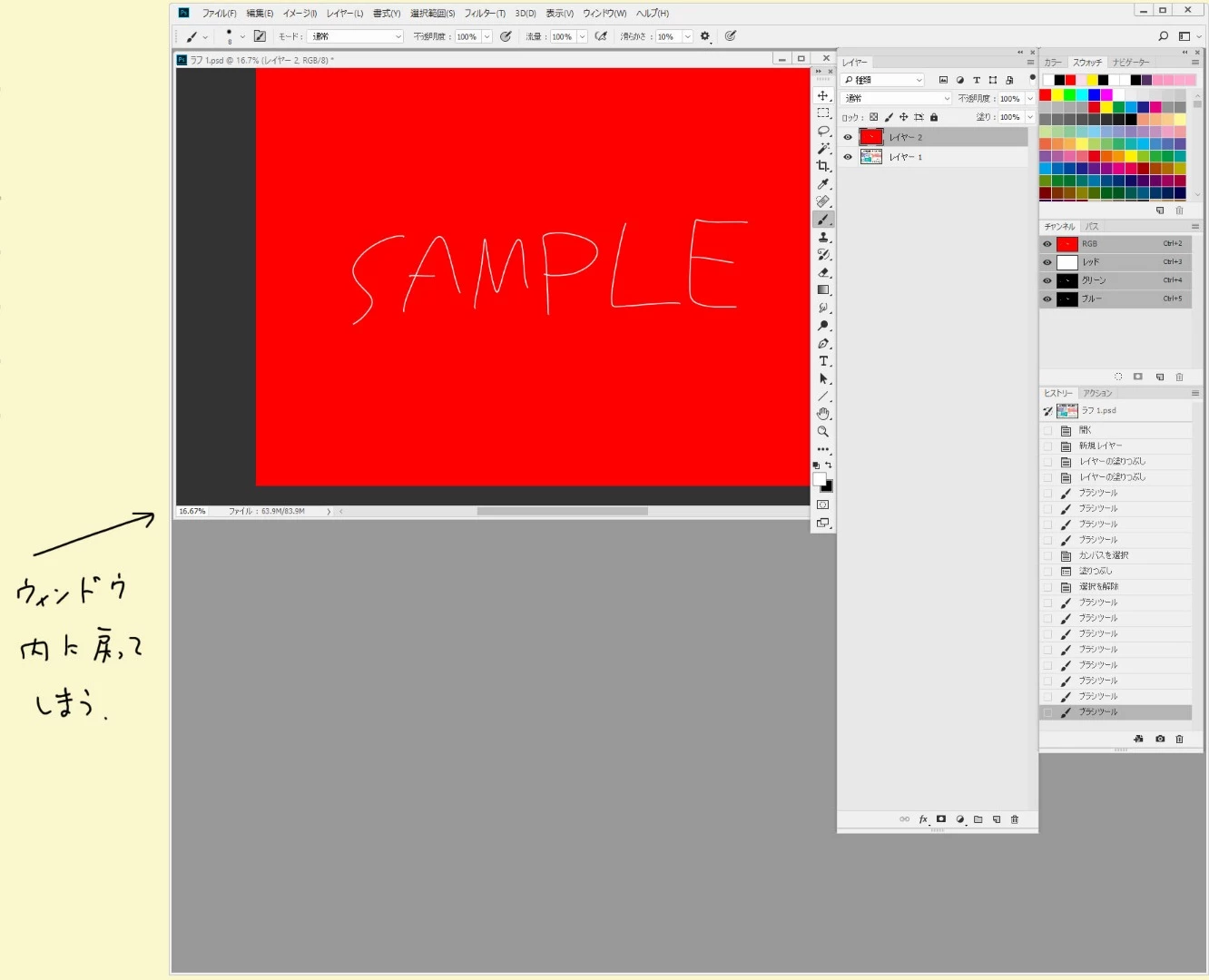The width and height of the screenshot is (1209, 980).
Task: Open Layers panel 不透明度 dropdown arrow
Action: pyautogui.click(x=1030, y=98)
